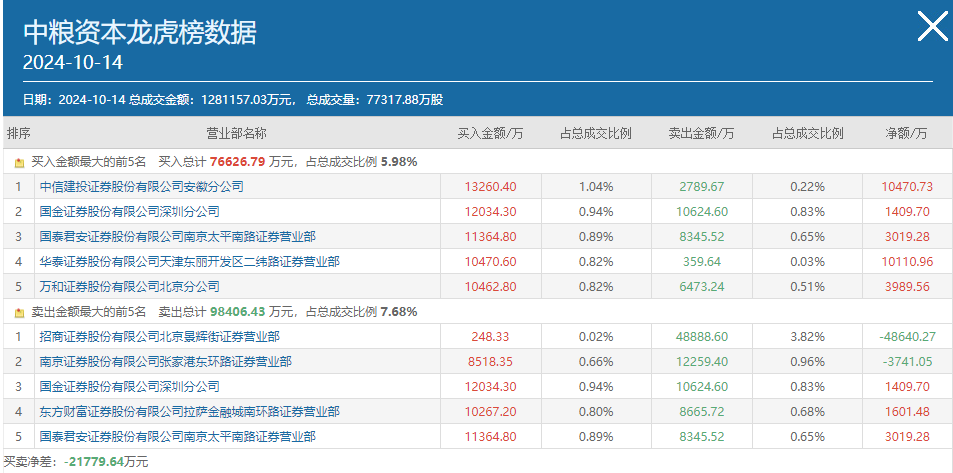
Task: Click buy amount 248.33
Action: coord(490,336)
